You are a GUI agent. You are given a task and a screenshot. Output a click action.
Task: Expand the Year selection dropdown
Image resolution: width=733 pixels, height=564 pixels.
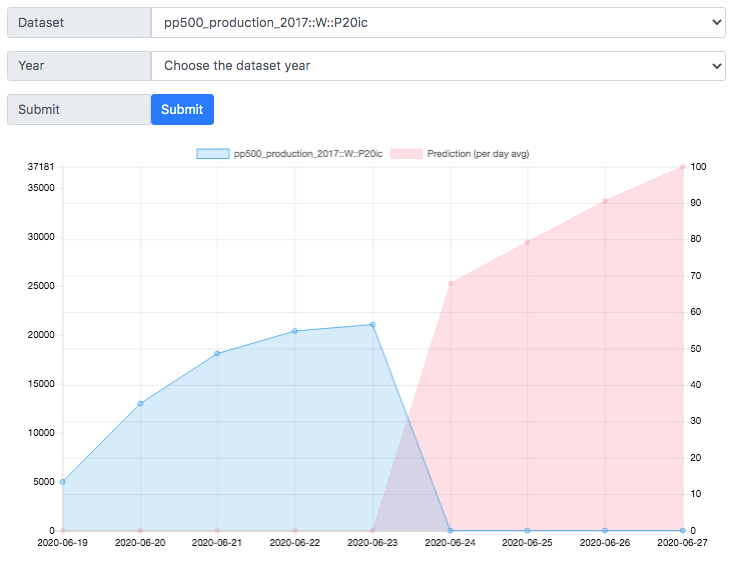point(438,66)
